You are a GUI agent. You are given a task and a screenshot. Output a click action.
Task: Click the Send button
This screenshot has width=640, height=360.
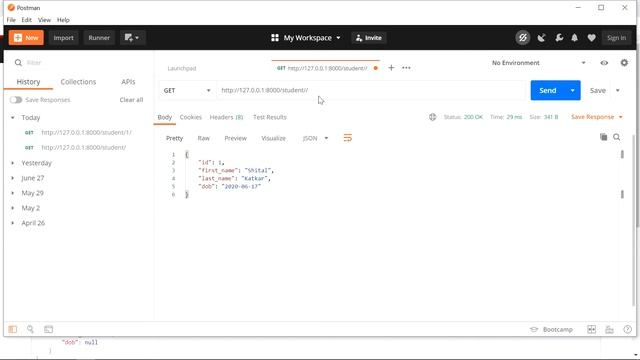[548, 90]
